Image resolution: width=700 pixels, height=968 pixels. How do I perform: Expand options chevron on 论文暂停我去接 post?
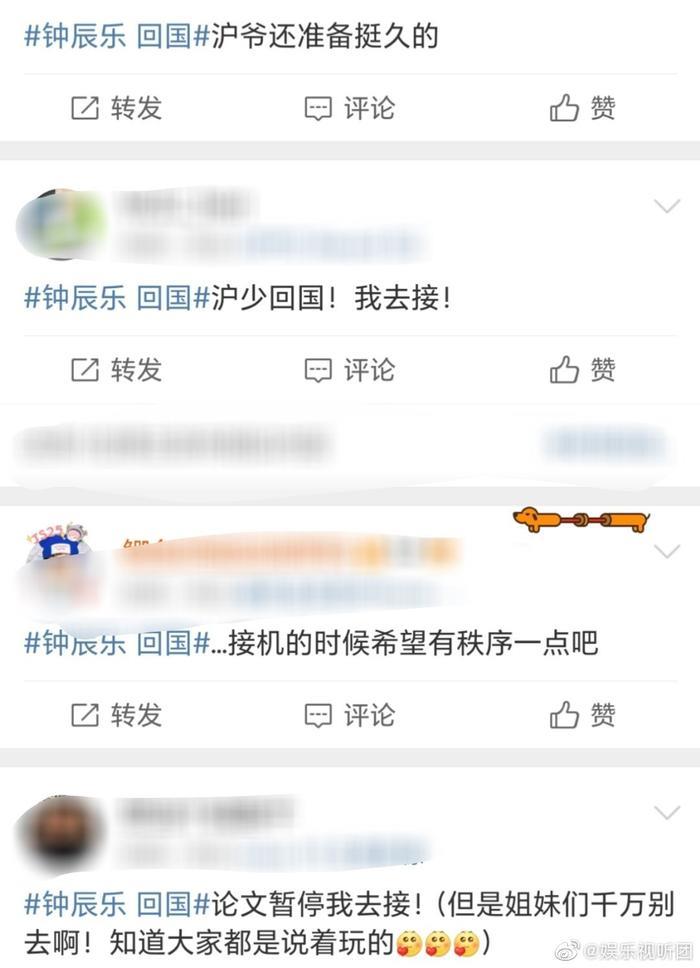tap(667, 812)
